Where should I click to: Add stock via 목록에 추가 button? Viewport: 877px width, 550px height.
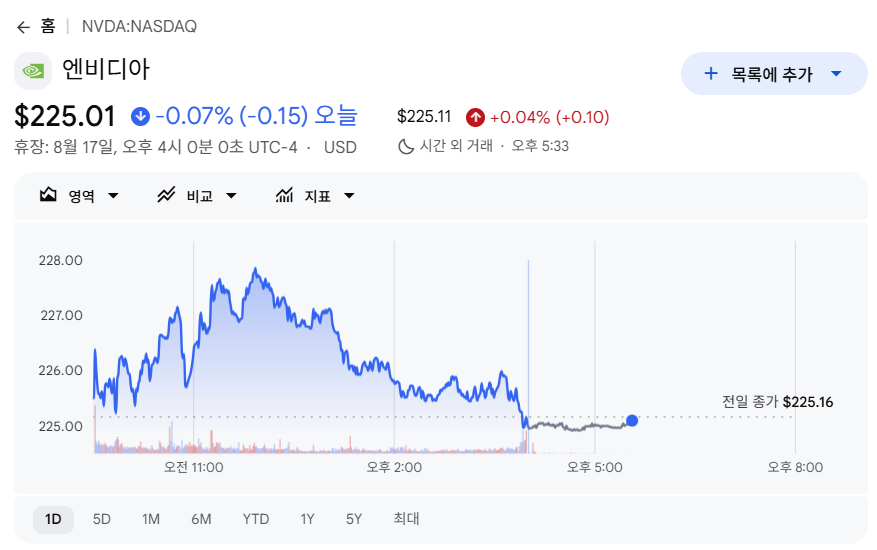[x=774, y=73]
